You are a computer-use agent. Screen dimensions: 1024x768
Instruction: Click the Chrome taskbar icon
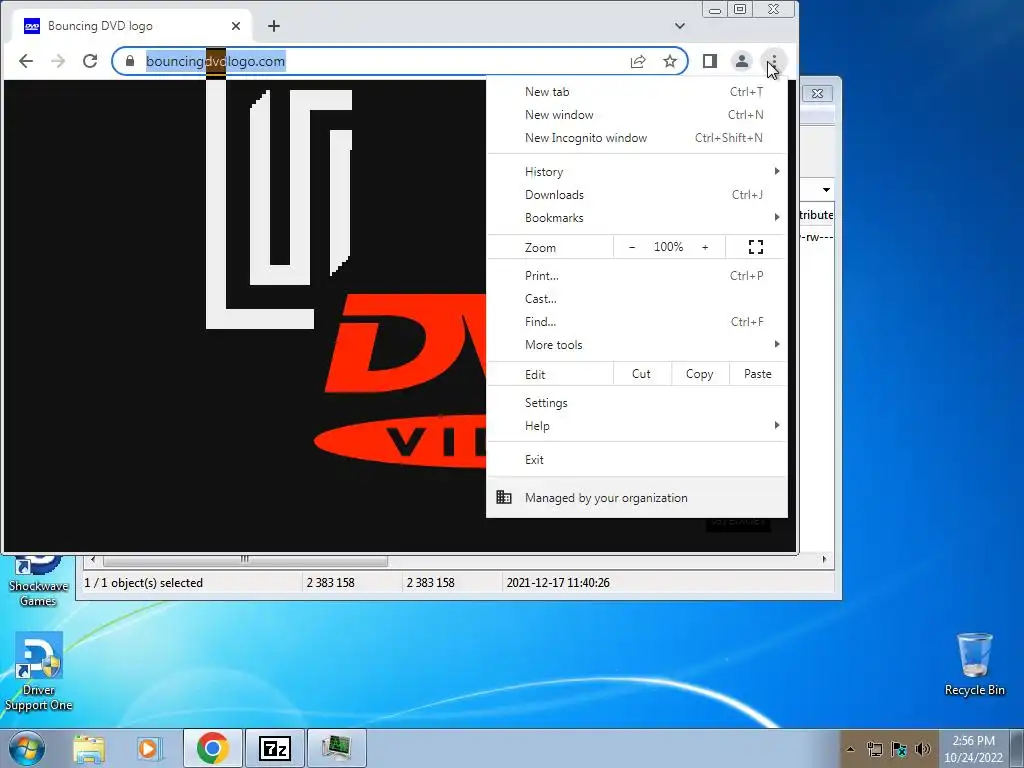(213, 748)
